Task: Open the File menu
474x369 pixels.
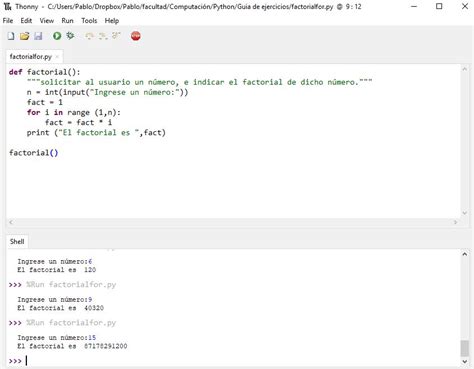Action: tap(8, 21)
